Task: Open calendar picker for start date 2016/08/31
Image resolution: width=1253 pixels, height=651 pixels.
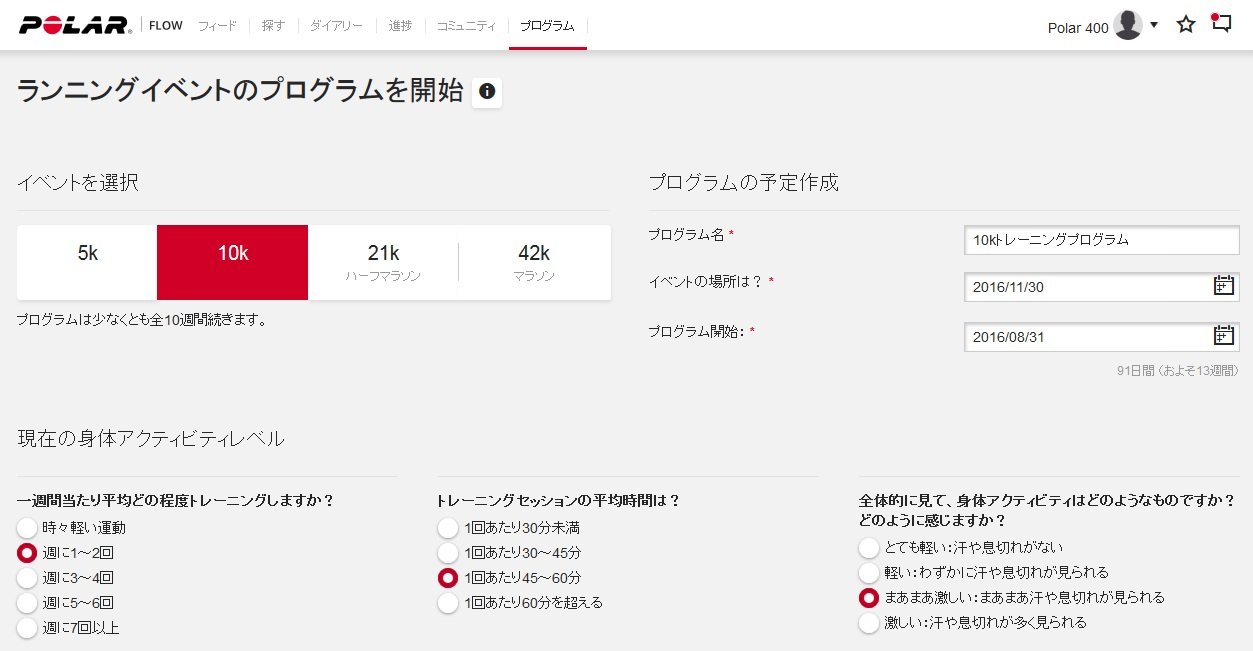Action: [x=1223, y=336]
